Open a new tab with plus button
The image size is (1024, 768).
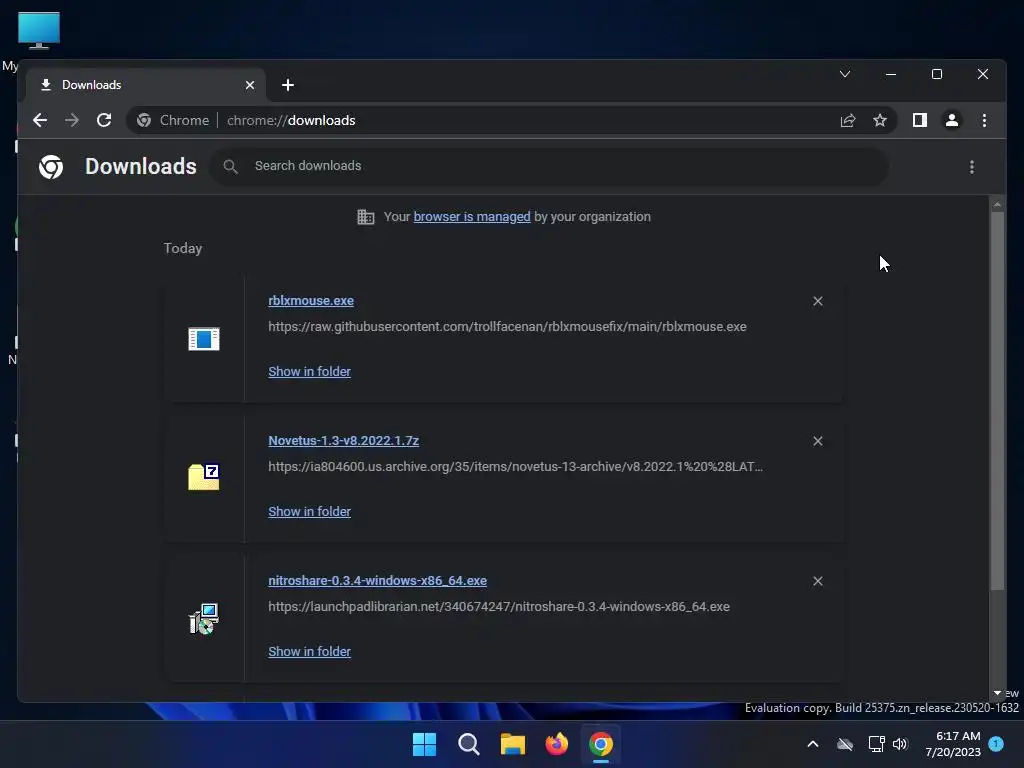coord(288,85)
